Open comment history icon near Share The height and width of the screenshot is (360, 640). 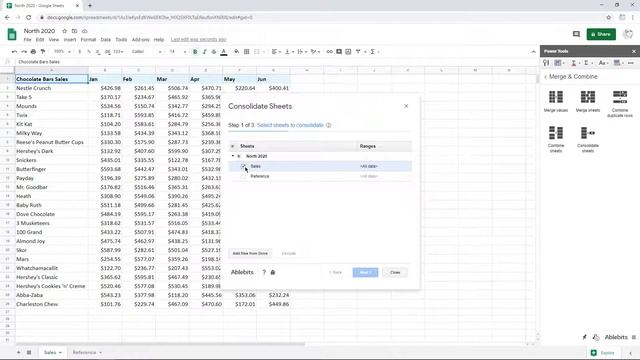tap(576, 34)
